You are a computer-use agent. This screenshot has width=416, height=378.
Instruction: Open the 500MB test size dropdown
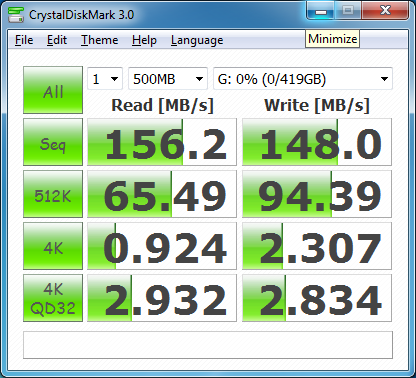pos(168,79)
